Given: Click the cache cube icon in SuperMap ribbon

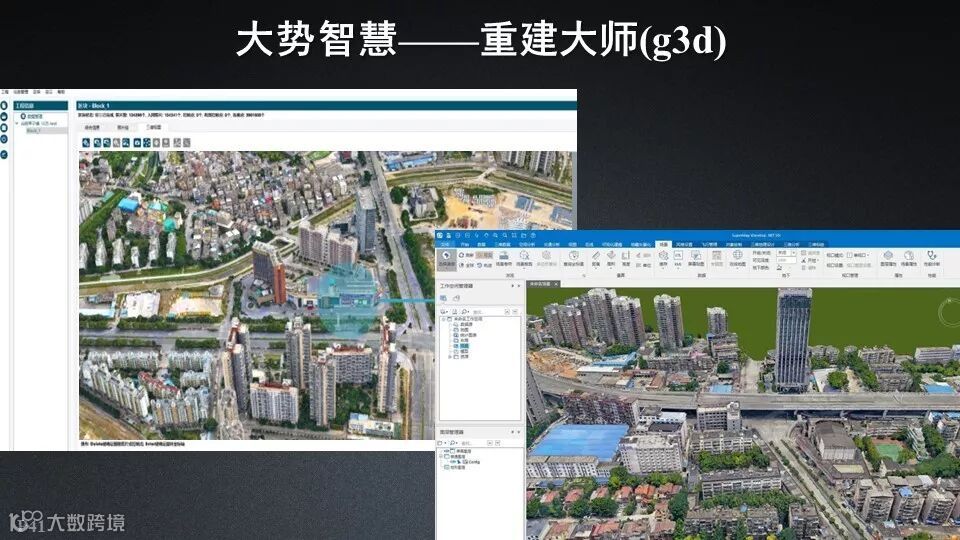Looking at the screenshot, I should [663, 257].
